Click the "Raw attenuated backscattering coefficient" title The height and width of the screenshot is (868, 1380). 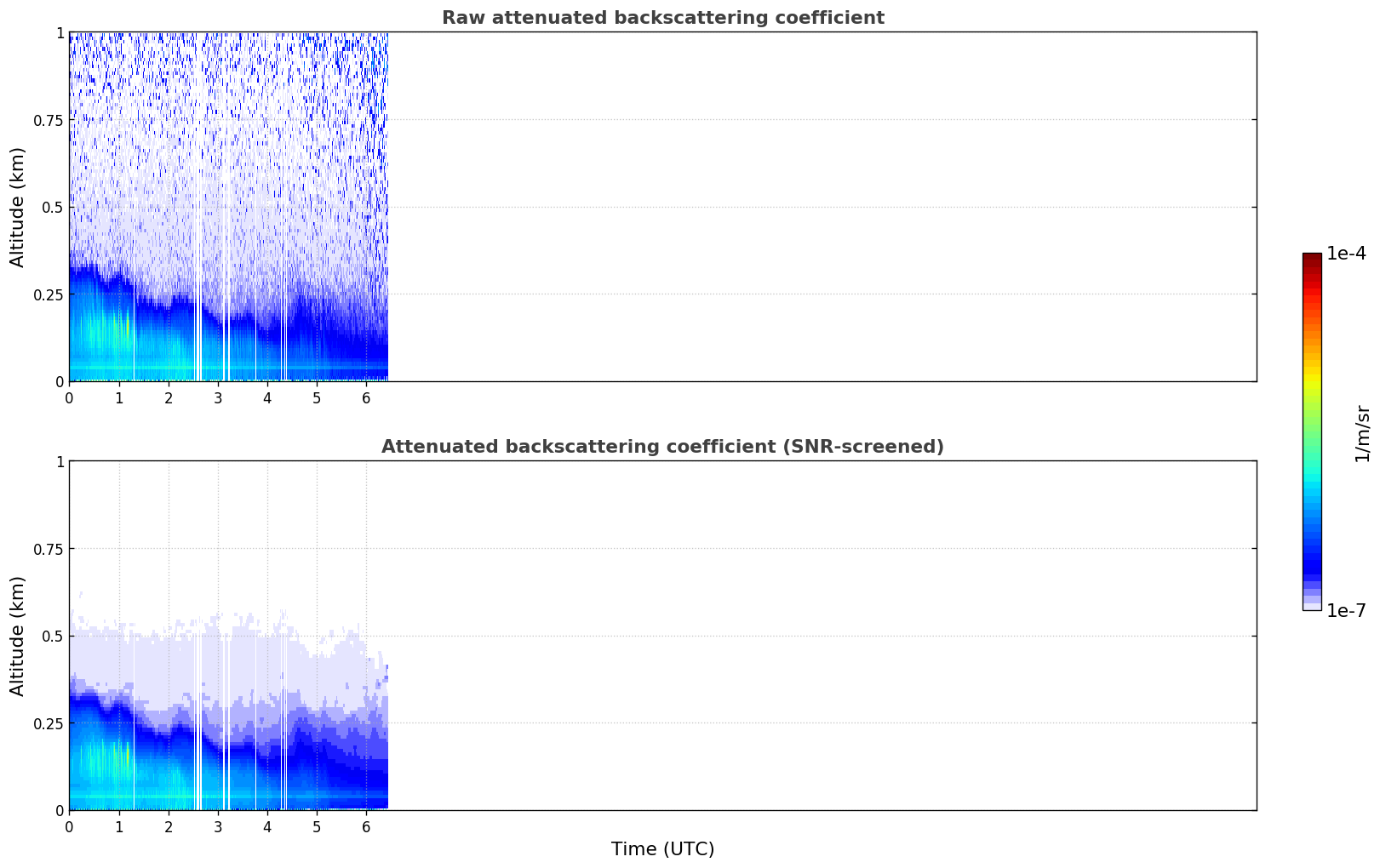click(662, 18)
